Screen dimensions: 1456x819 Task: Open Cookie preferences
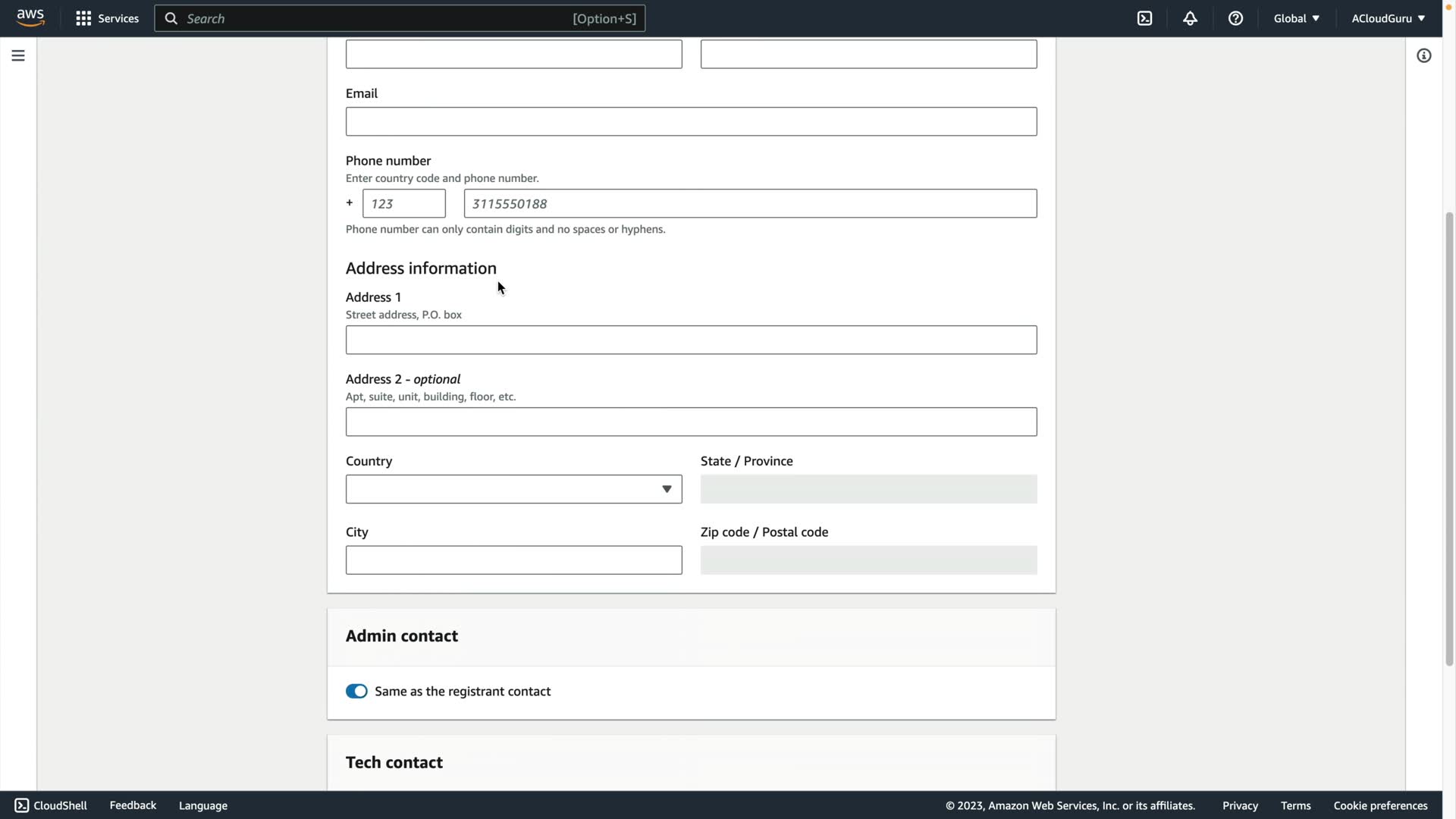click(1380, 805)
